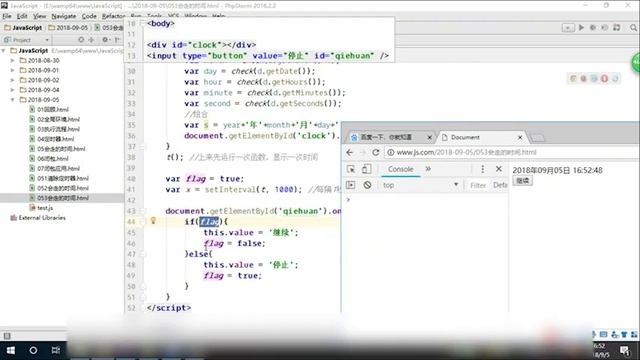Screen dimensions: 640x360
Task: Show more DevTools tabs chevron
Action: point(428,169)
